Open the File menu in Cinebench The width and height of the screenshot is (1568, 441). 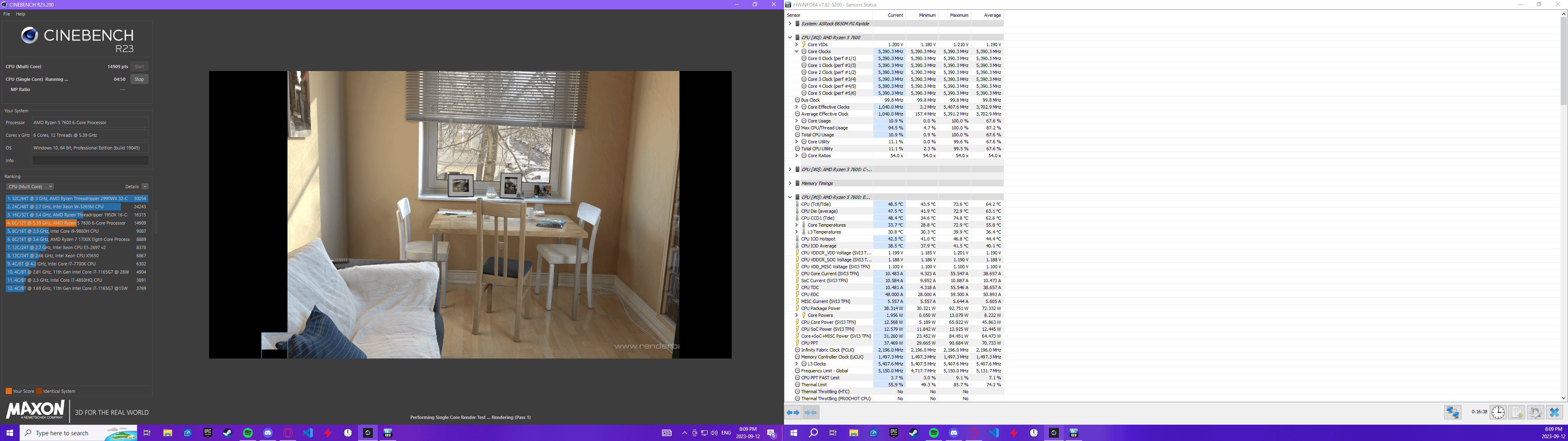(7, 14)
